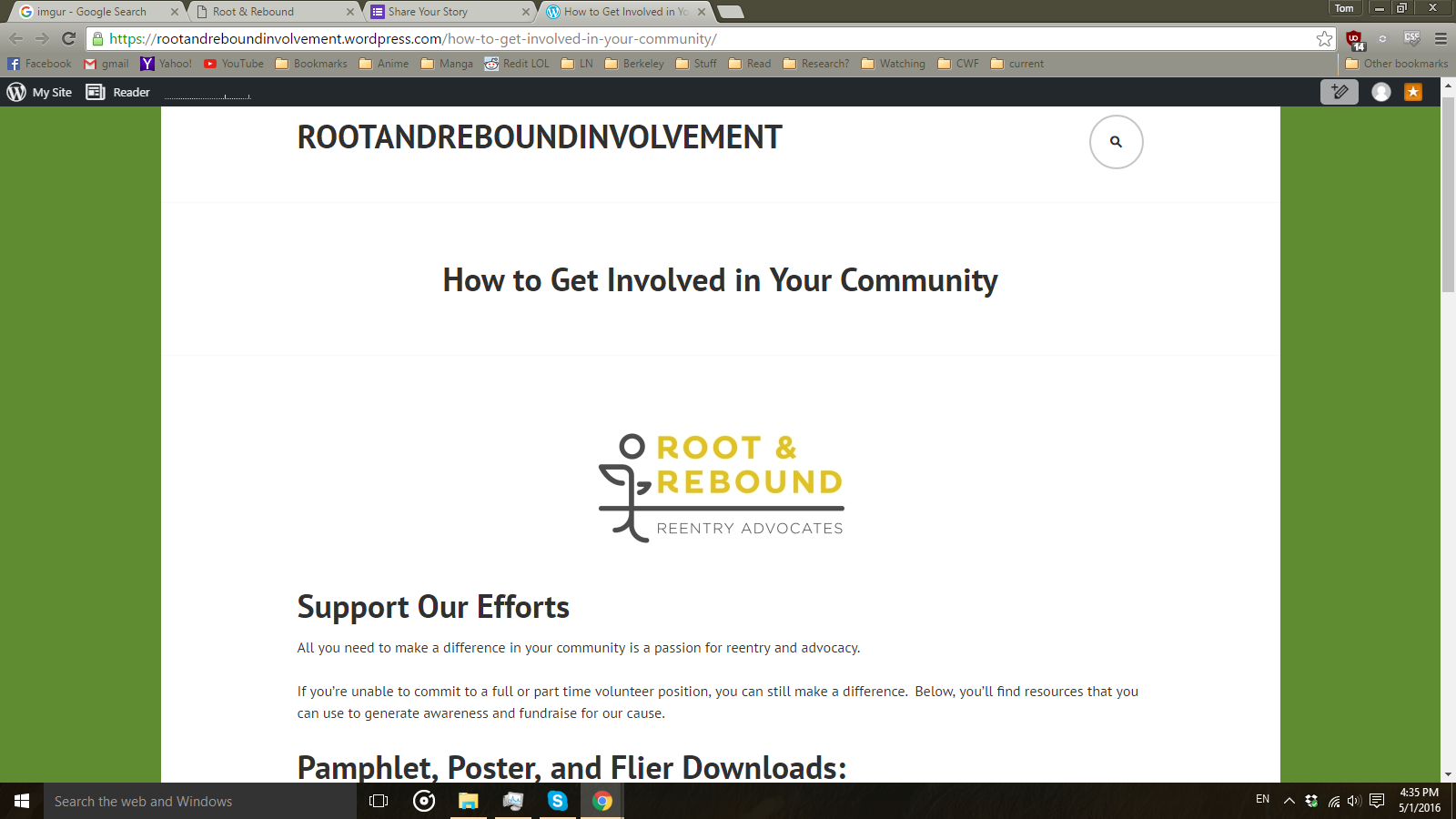Image resolution: width=1456 pixels, height=819 pixels.
Task: Open the new tab button
Action: coord(730,12)
